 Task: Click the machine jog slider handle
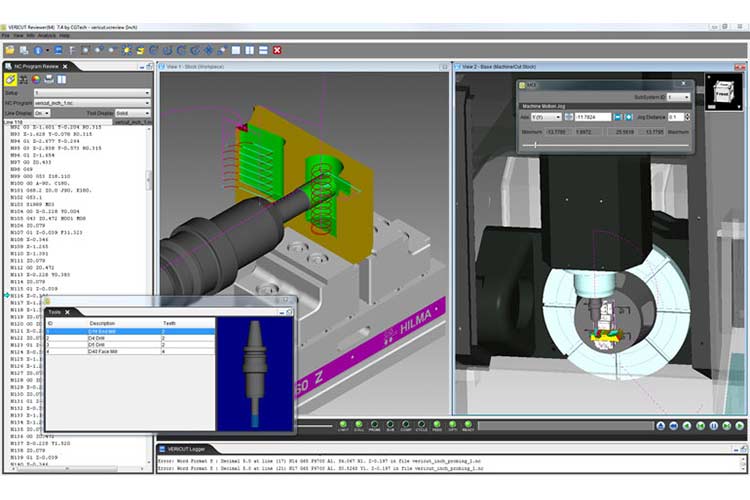(x=535, y=145)
